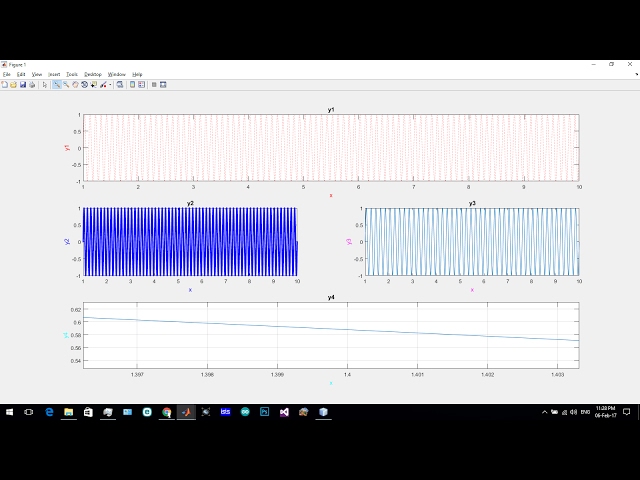Image resolution: width=640 pixels, height=480 pixels.
Task: Click the y4 plot title
Action: (331, 297)
